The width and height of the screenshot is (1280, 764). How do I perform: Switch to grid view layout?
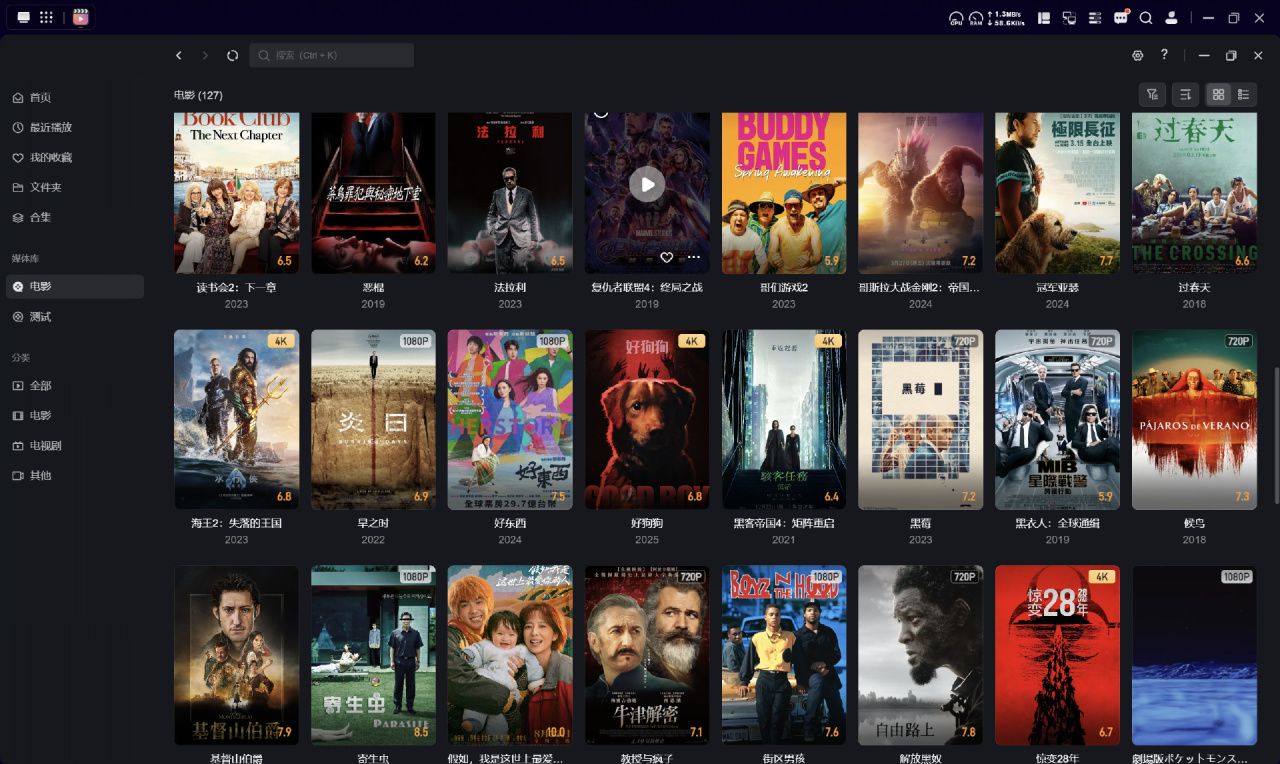(x=1218, y=95)
